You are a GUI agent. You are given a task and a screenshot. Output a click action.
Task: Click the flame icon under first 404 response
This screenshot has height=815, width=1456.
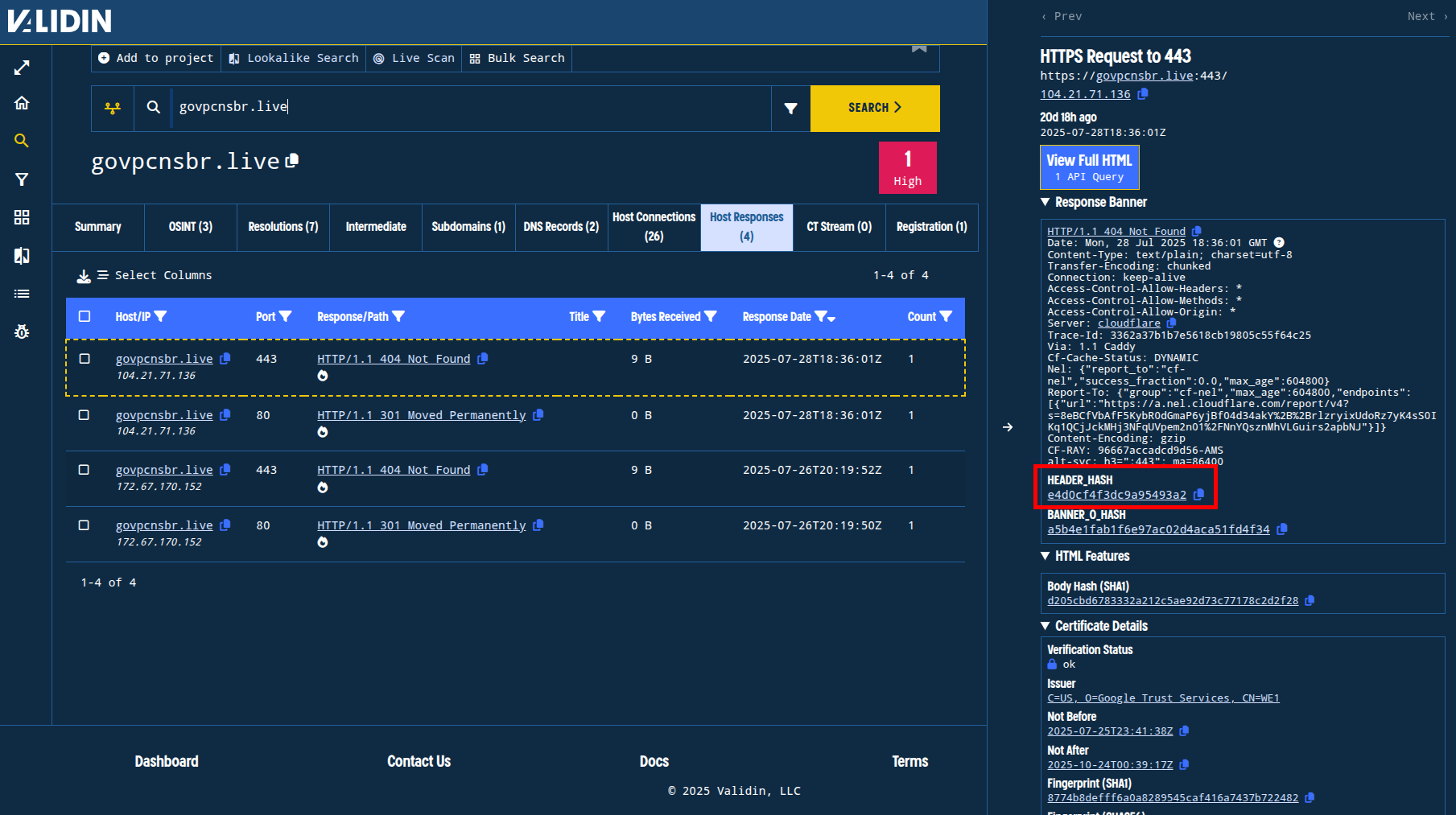click(x=323, y=376)
